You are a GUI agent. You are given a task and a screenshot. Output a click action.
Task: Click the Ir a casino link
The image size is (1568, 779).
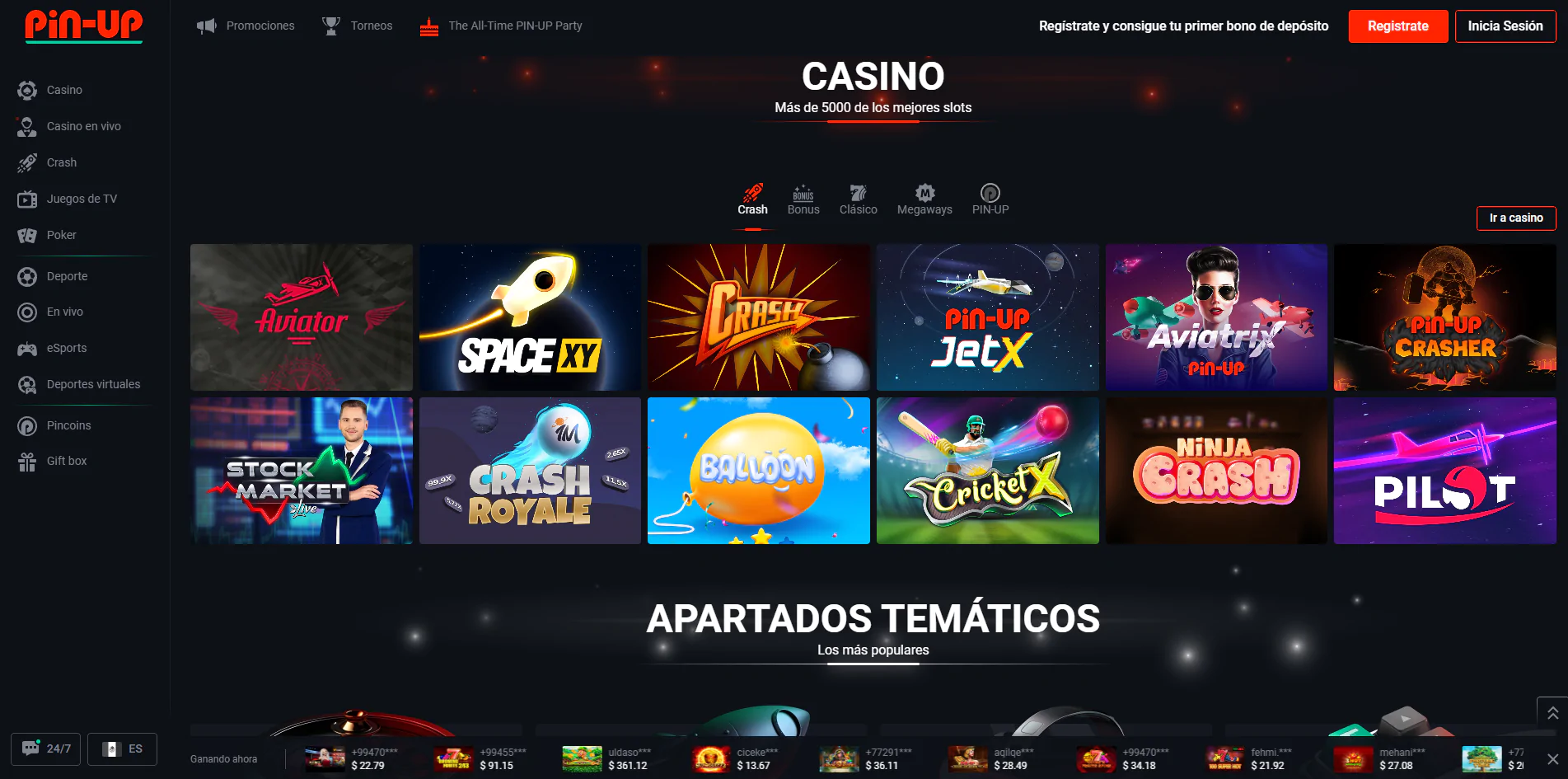(x=1516, y=218)
